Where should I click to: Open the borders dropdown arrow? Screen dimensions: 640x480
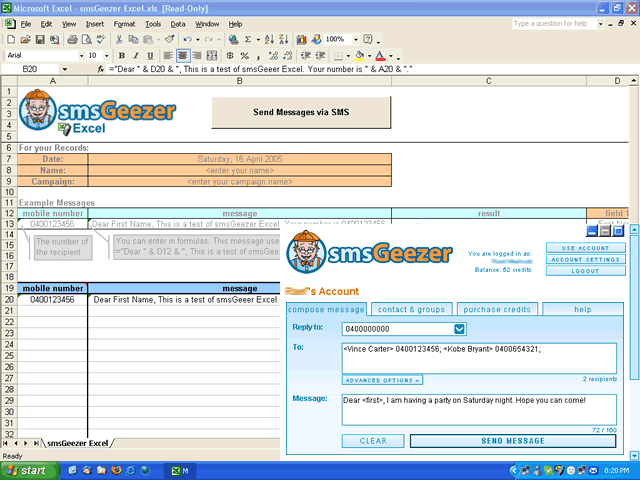pyautogui.click(x=348, y=56)
